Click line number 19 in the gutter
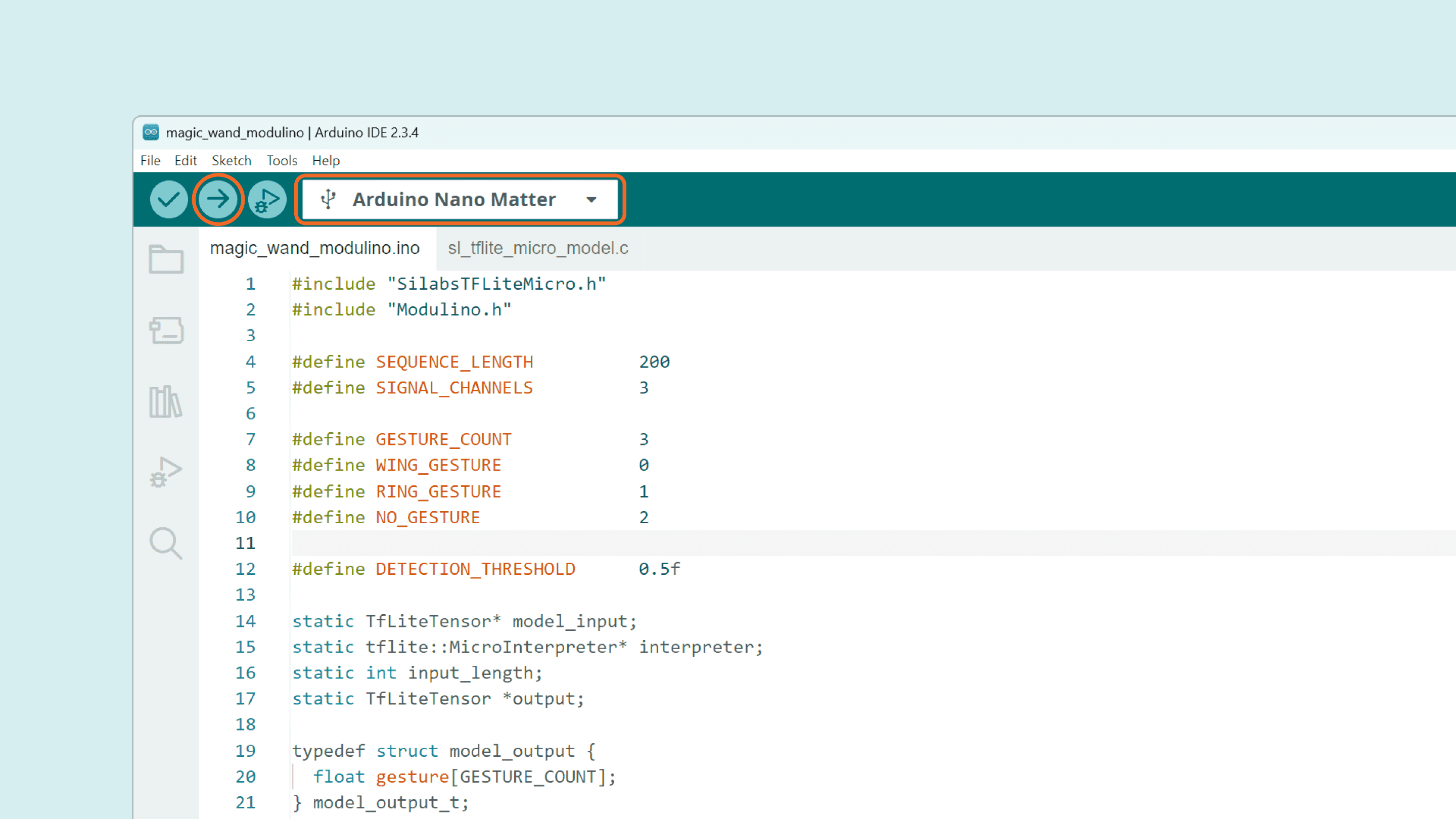Viewport: 1456px width, 819px height. click(x=245, y=751)
